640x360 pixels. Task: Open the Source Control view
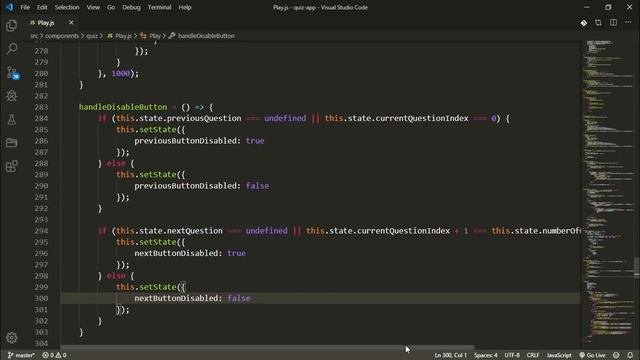pos(12,73)
